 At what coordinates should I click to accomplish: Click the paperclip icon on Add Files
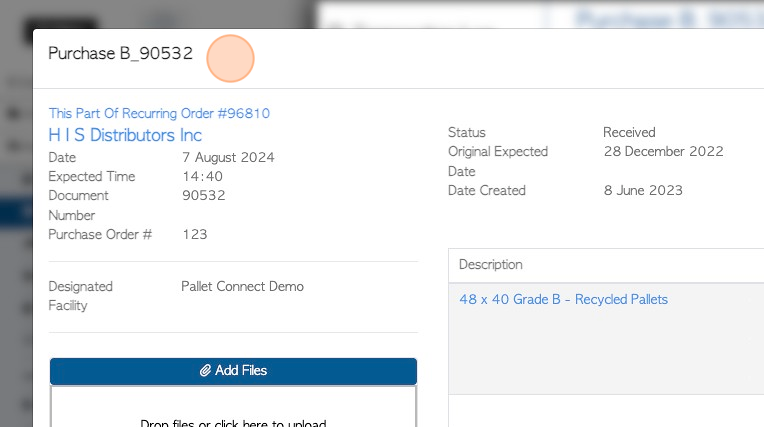pos(205,371)
